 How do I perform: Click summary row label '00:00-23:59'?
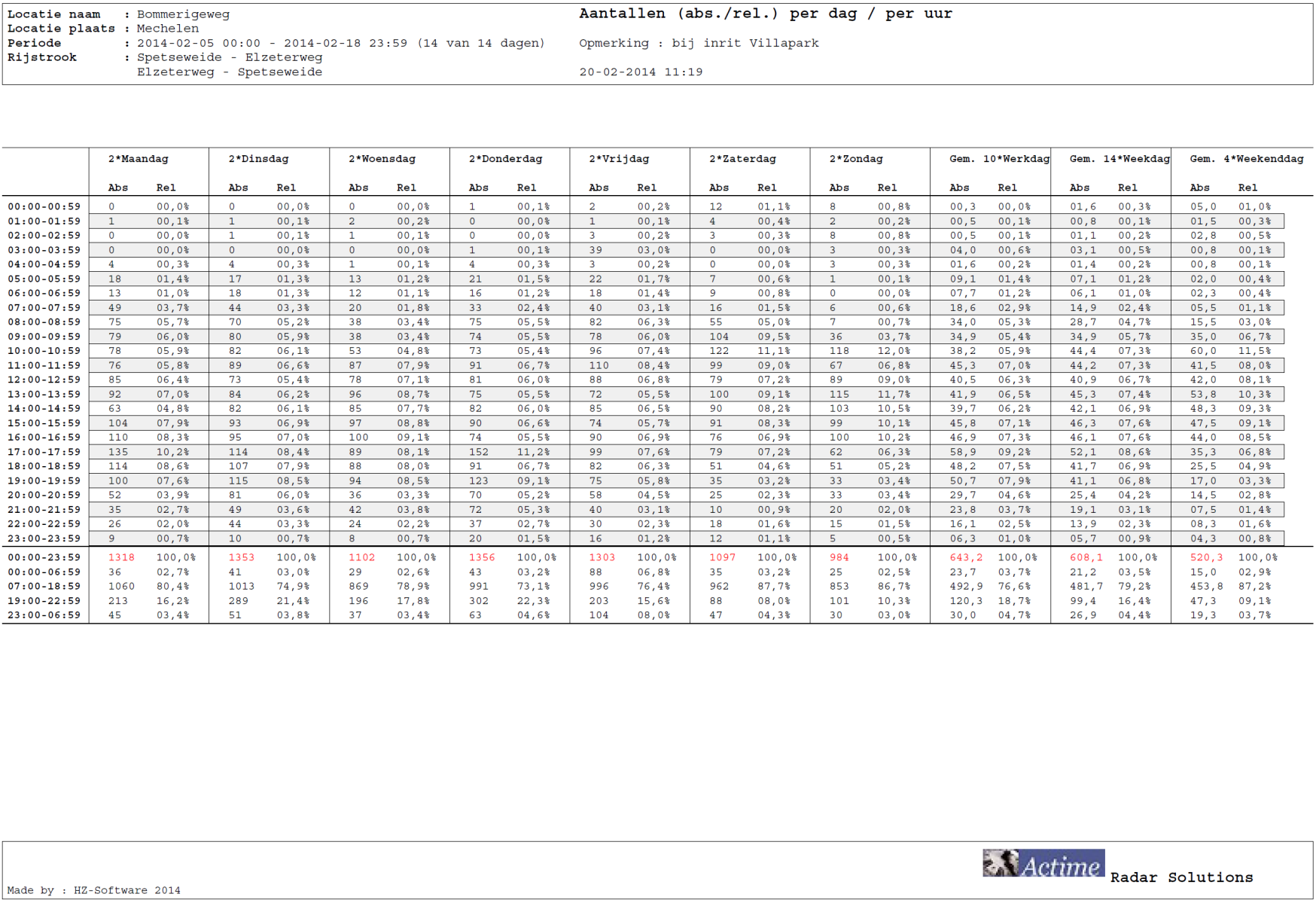[x=44, y=557]
